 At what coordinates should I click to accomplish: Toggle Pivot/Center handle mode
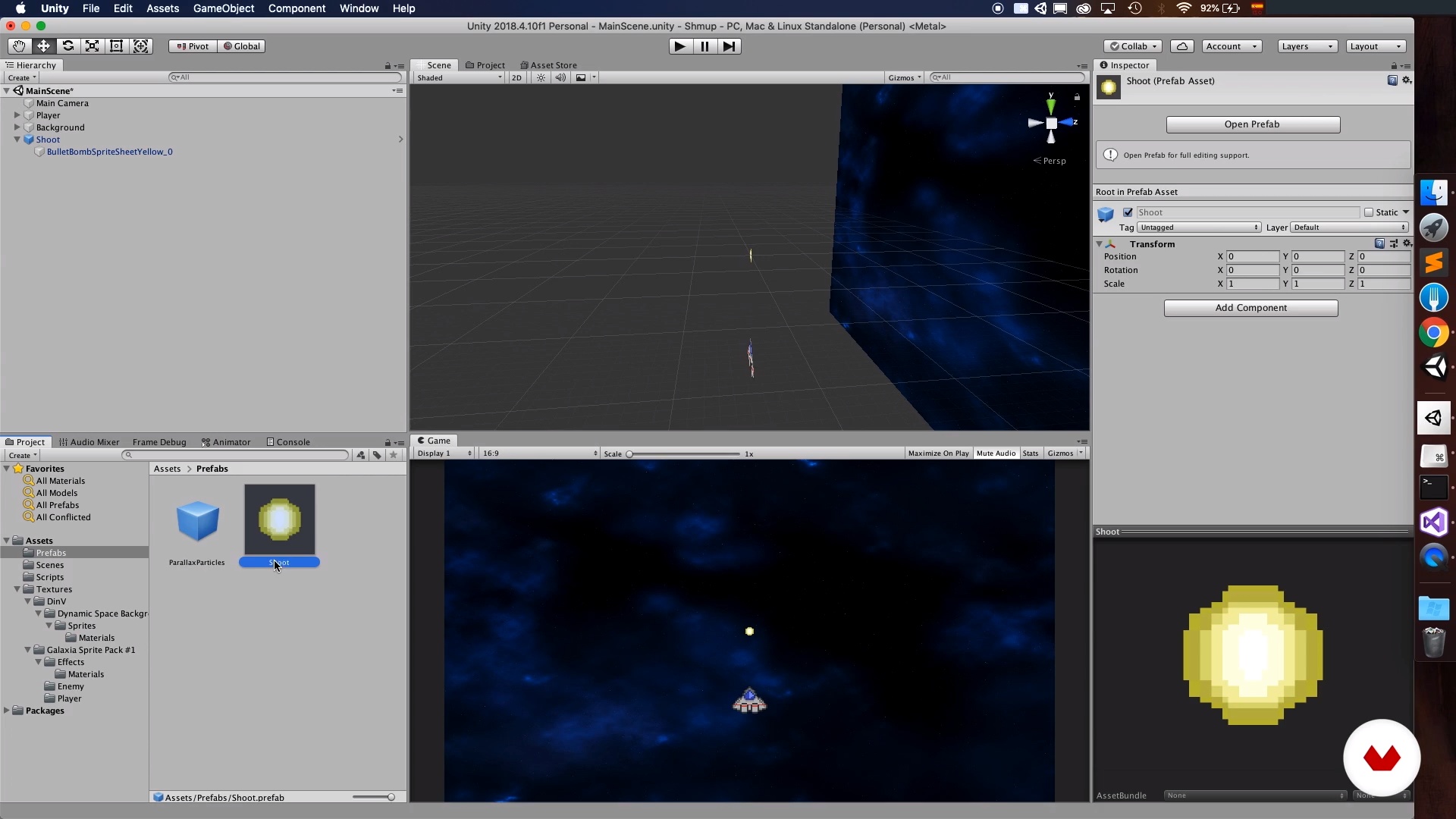pos(193,46)
